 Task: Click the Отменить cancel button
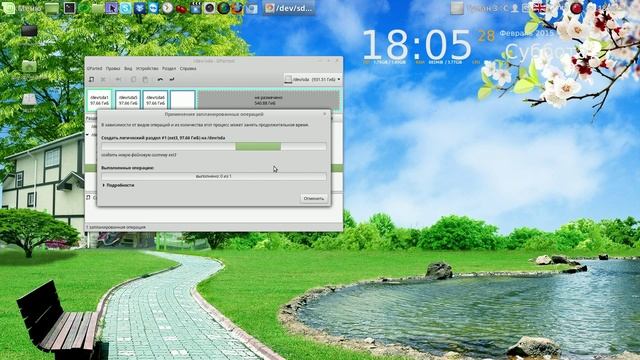[x=314, y=198]
